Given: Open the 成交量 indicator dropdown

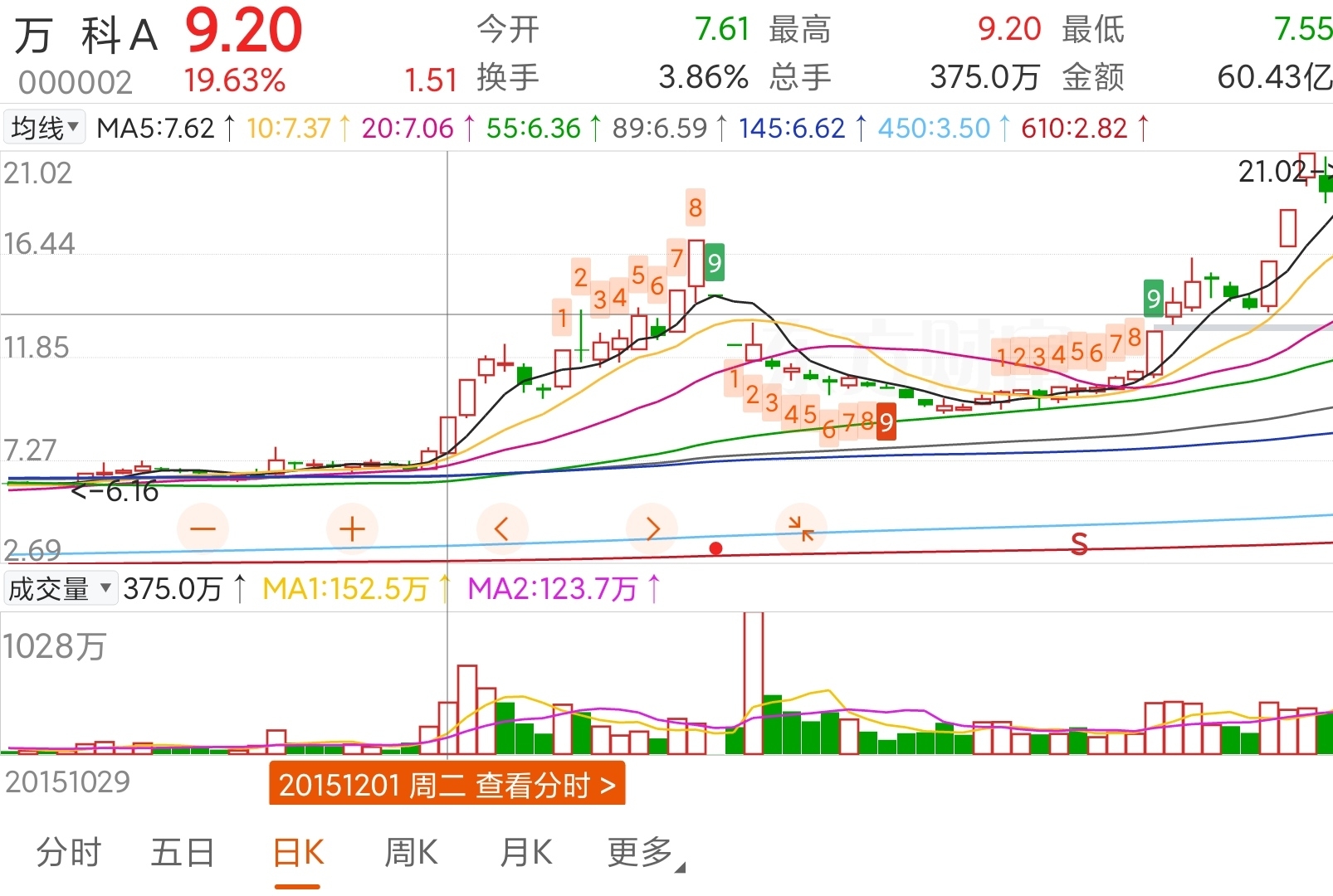Looking at the screenshot, I should point(60,589).
